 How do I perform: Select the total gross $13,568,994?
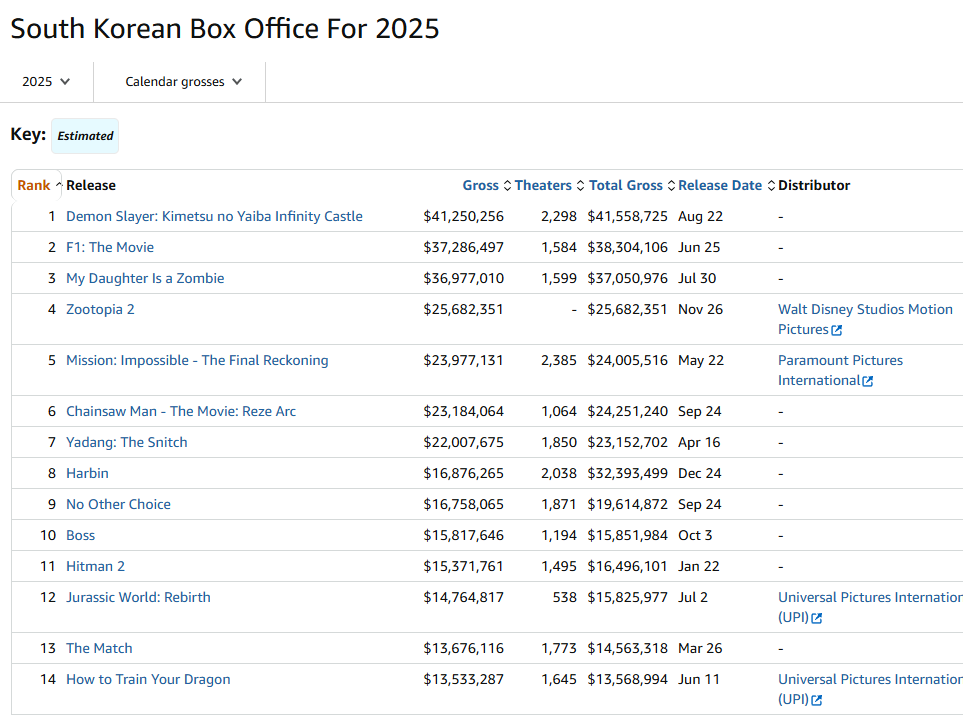(x=627, y=679)
